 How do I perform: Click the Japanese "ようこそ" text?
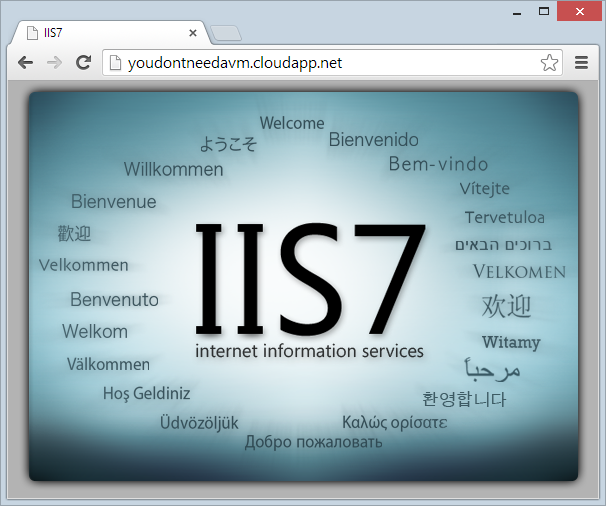coord(228,144)
